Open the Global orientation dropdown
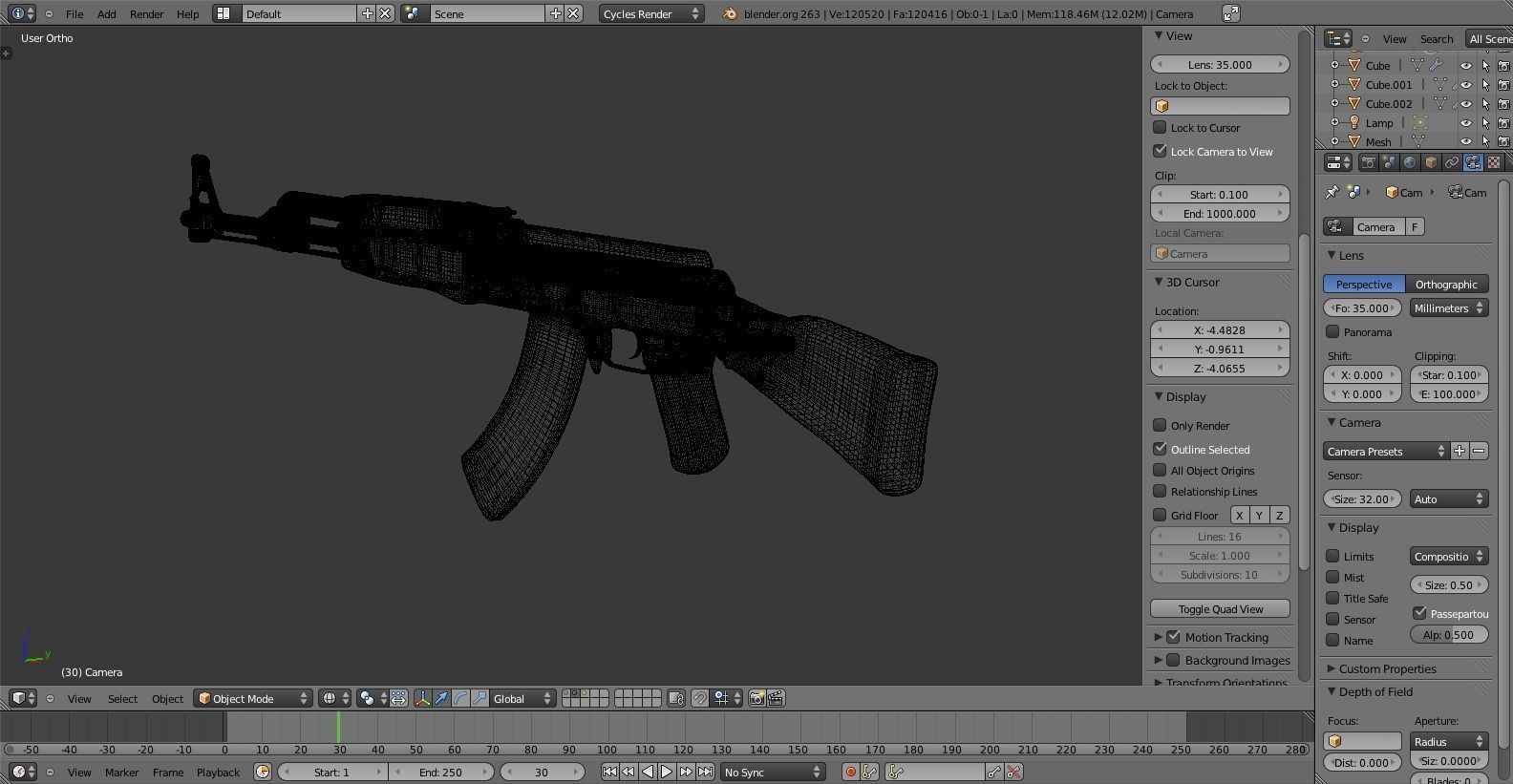 (x=522, y=698)
